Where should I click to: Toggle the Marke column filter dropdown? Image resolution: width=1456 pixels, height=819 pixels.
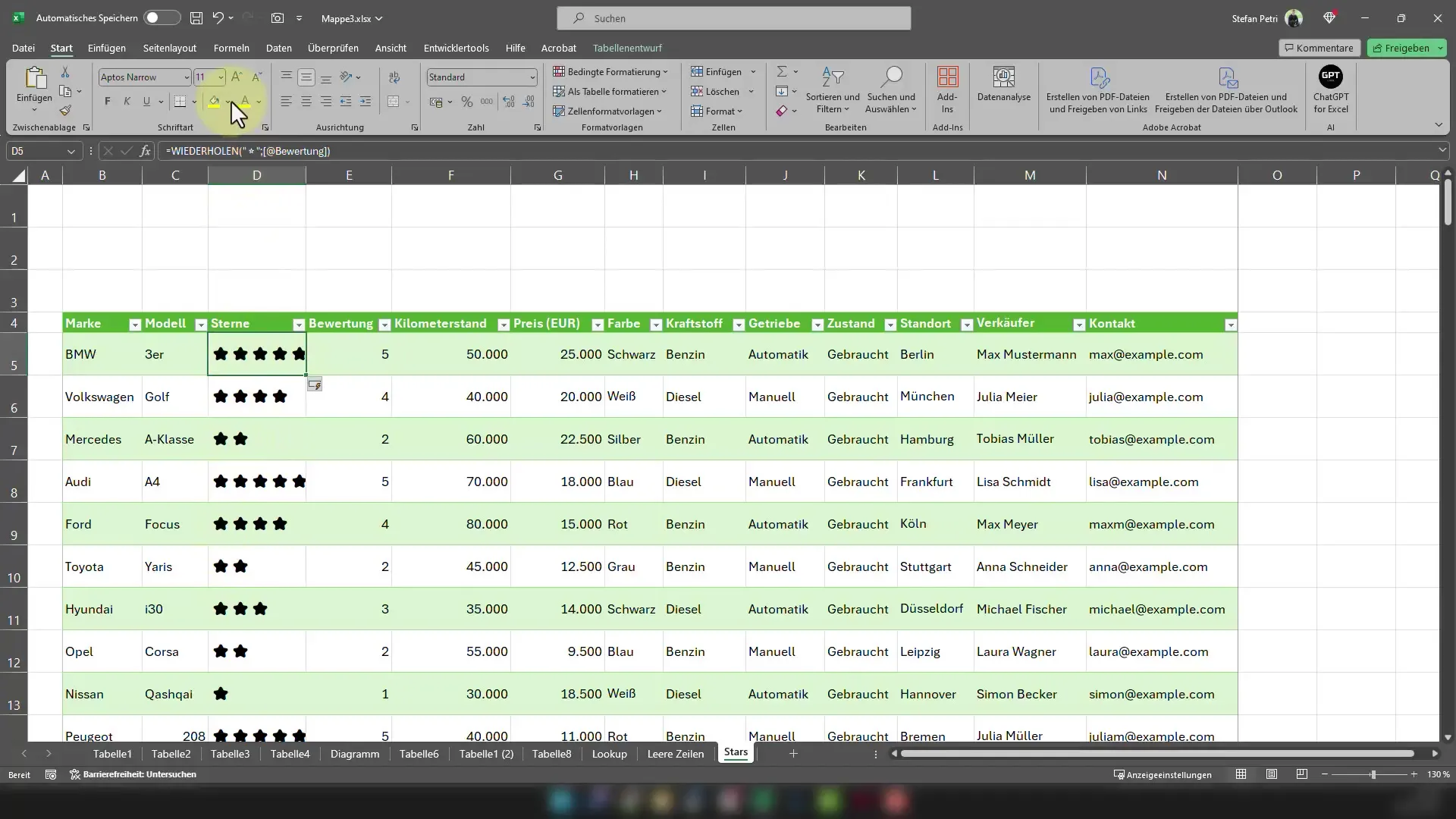134,324
